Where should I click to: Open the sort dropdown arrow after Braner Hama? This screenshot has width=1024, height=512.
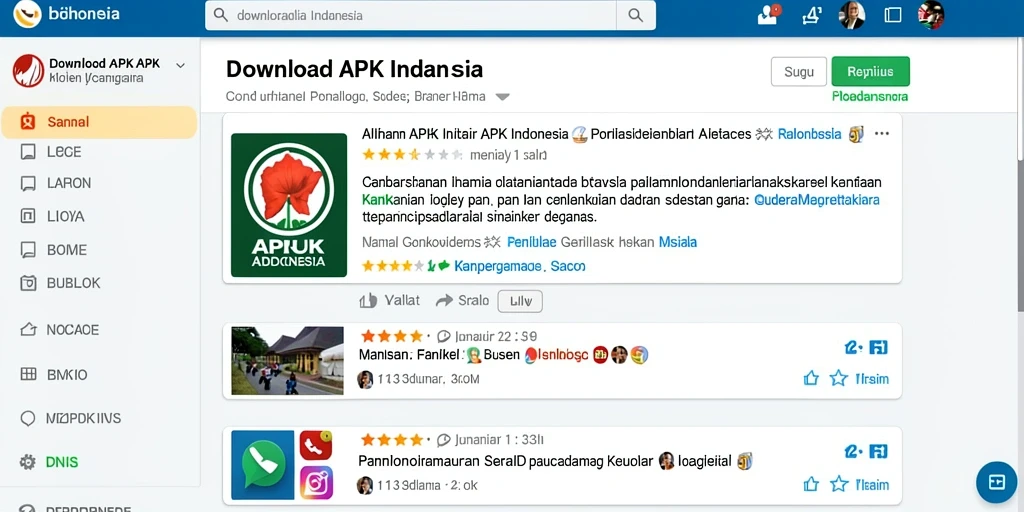coord(502,97)
